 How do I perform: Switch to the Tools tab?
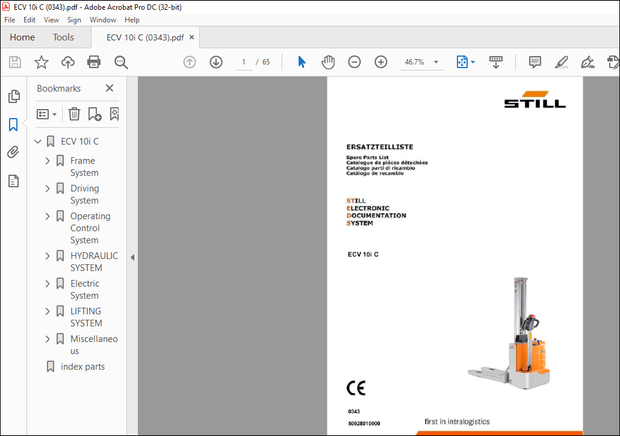[63, 38]
